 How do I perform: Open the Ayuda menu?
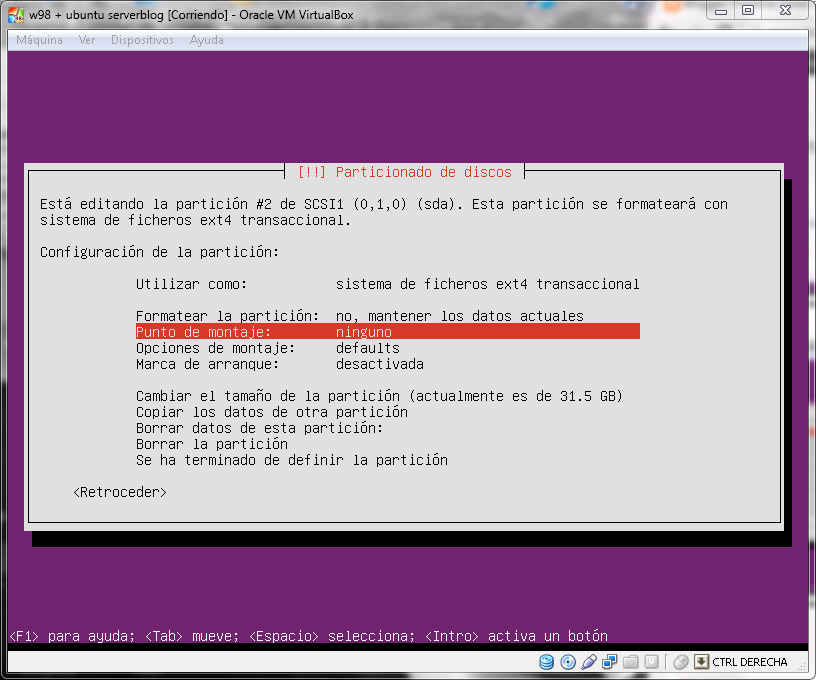[207, 40]
